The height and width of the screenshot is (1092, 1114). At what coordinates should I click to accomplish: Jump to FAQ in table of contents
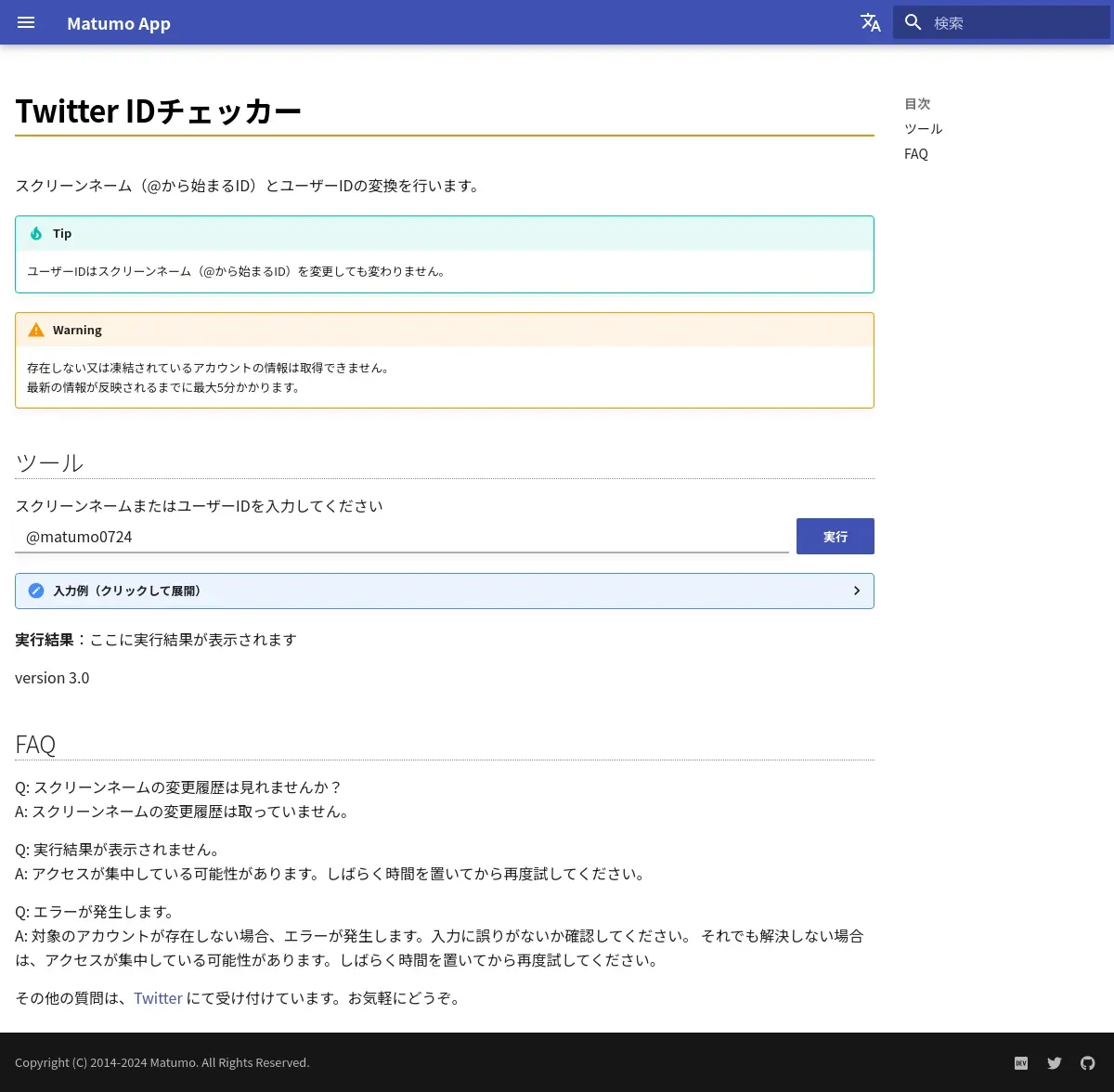[915, 154]
